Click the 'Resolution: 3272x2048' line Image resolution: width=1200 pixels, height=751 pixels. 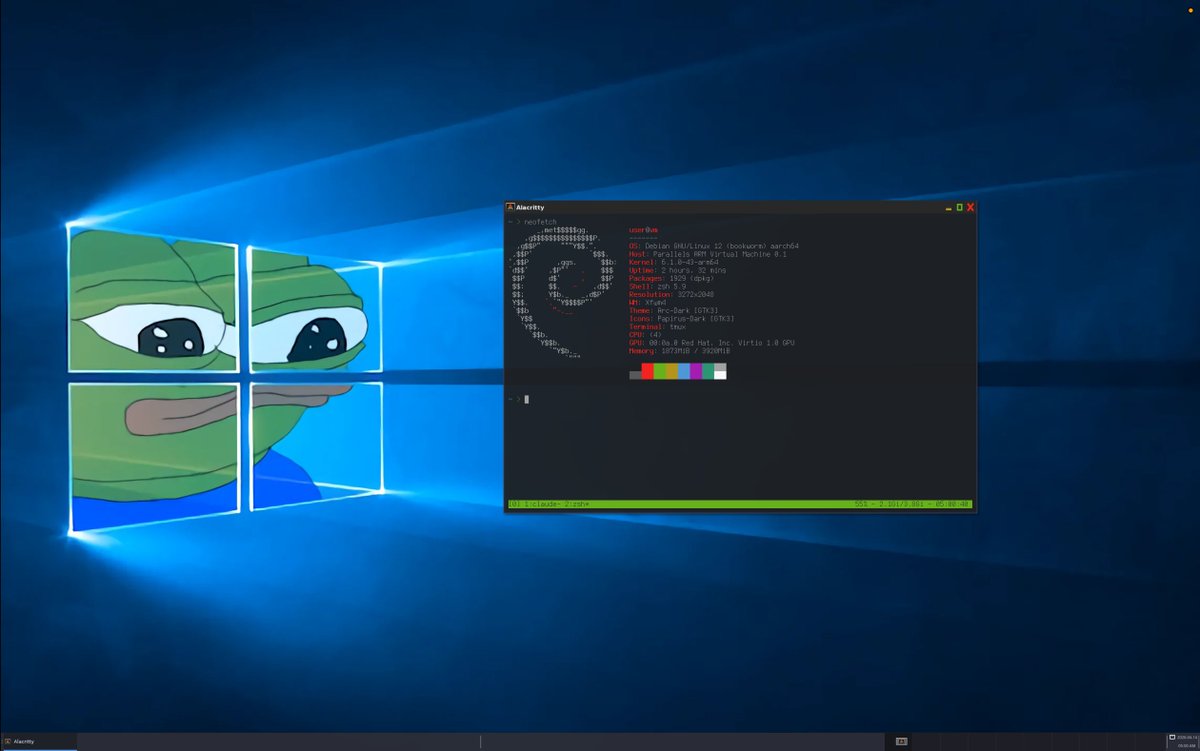(672, 294)
